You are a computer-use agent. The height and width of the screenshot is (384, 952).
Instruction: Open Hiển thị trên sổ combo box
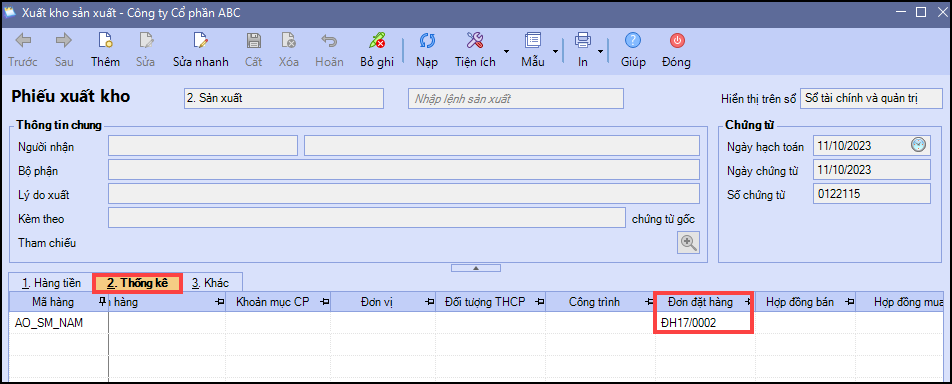click(871, 98)
